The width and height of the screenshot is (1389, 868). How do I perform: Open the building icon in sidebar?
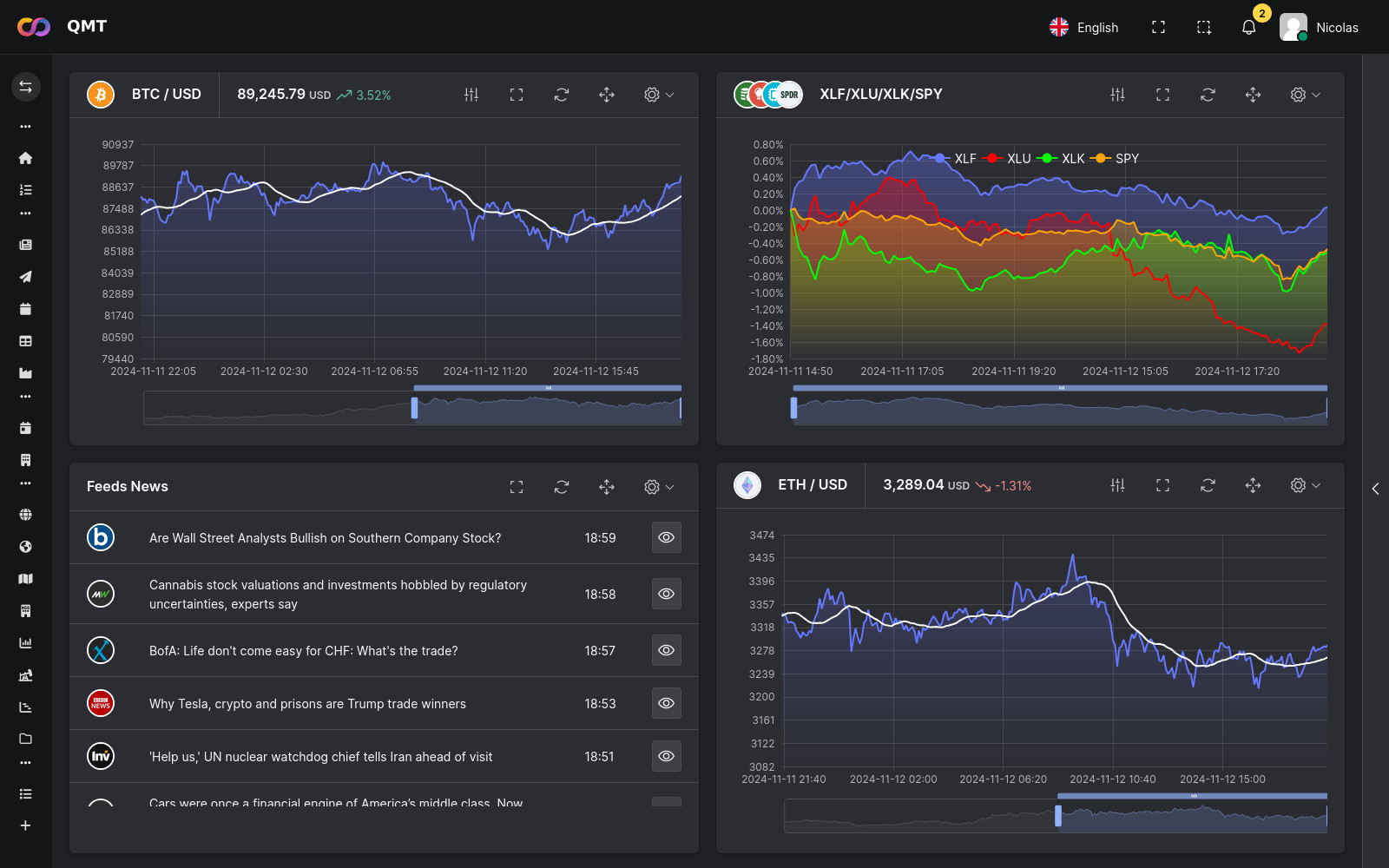pyautogui.click(x=25, y=460)
